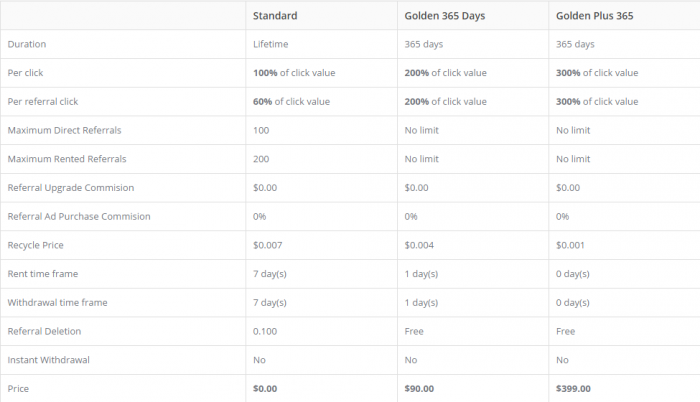Viewport: 700px width, 402px height.
Task: Click 100% of click value cell
Action: 294,73
